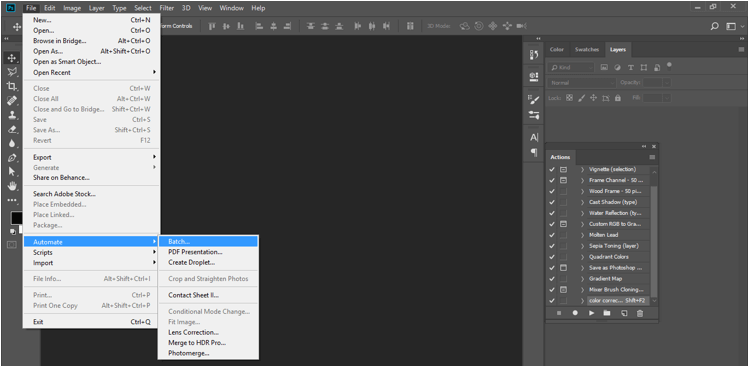Toggle the checkmark for Molten Lead action
This screenshot has height=368, width=749.
(552, 235)
